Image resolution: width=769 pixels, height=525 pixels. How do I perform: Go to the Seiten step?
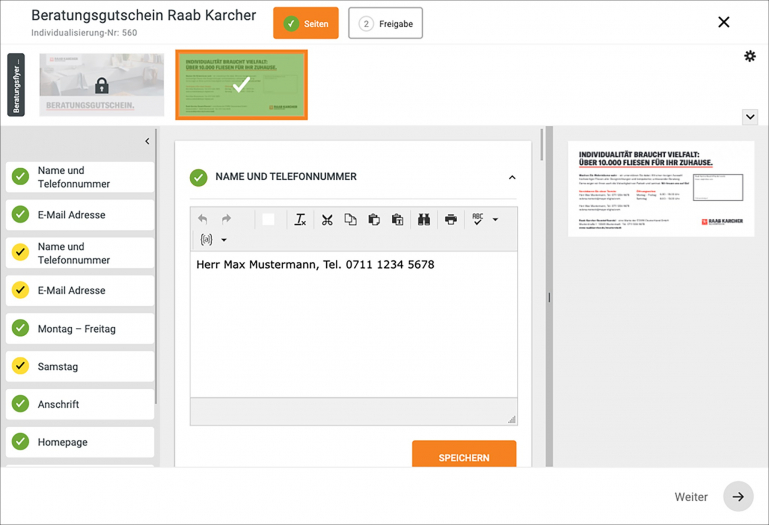(306, 23)
